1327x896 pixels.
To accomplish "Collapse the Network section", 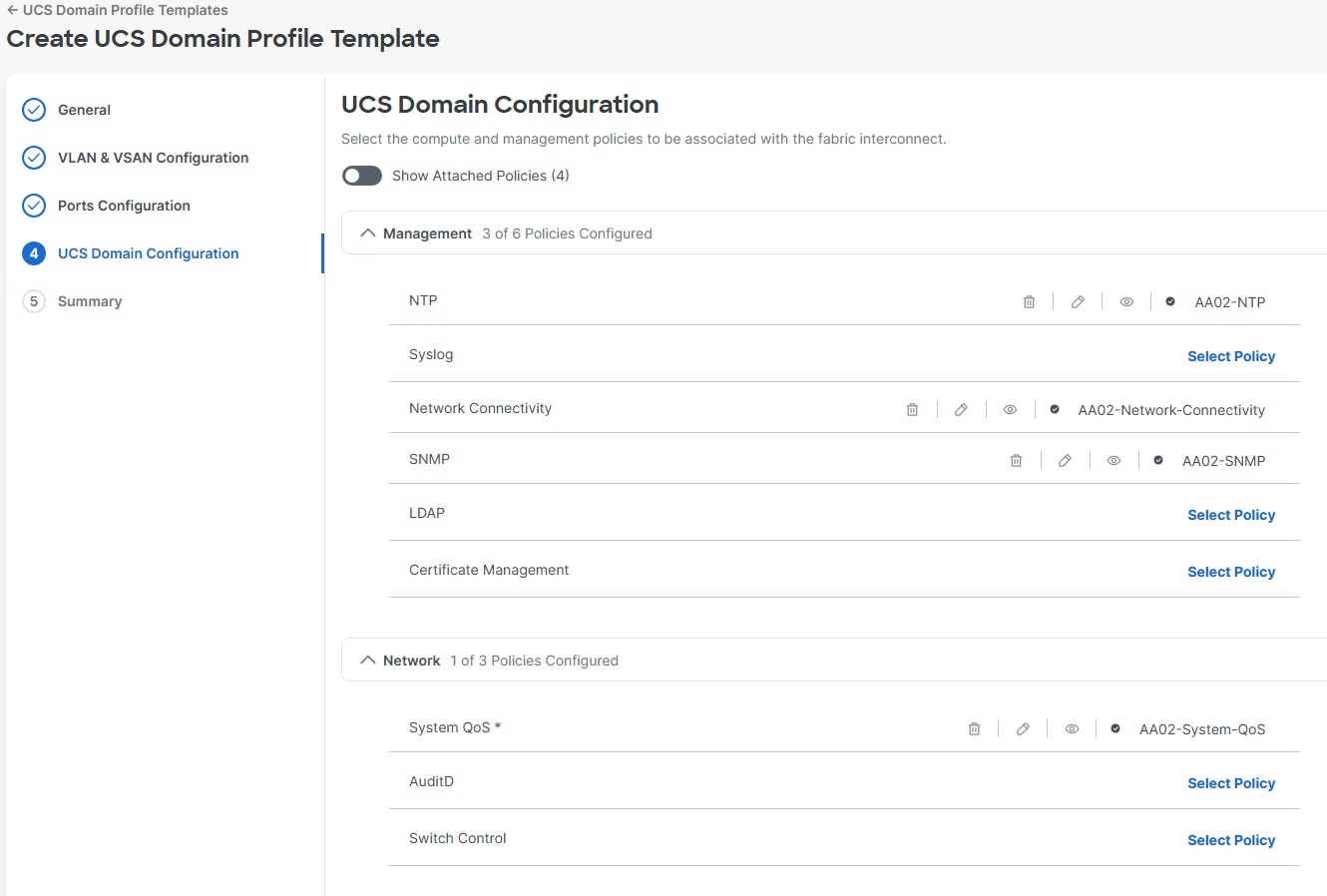I will tap(368, 661).
